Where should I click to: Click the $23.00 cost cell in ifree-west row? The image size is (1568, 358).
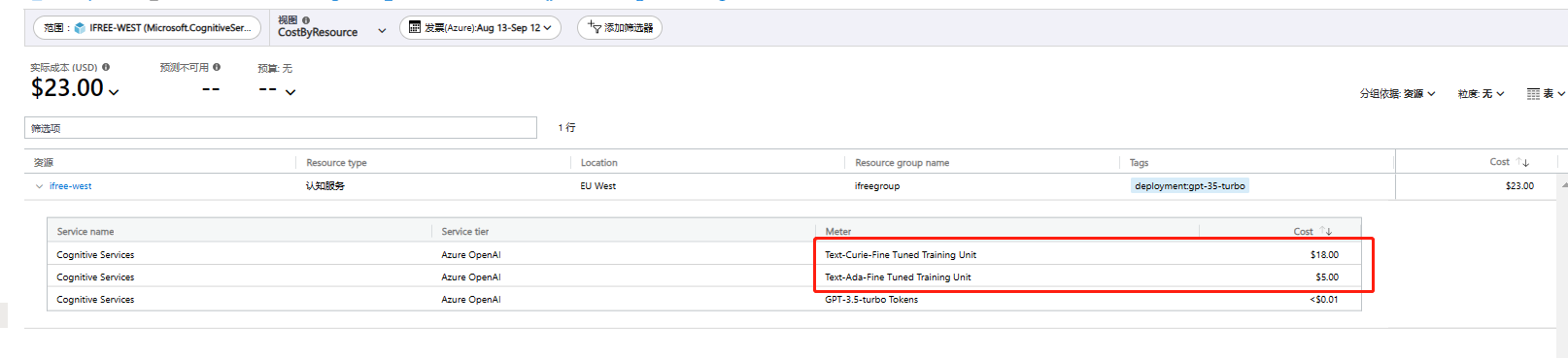1519,186
